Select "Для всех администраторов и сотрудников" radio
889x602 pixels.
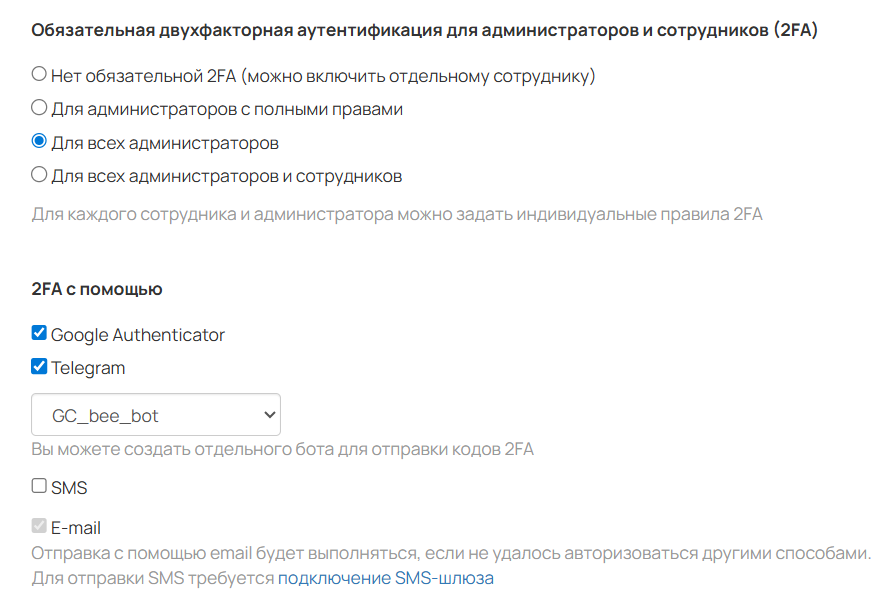point(39,175)
